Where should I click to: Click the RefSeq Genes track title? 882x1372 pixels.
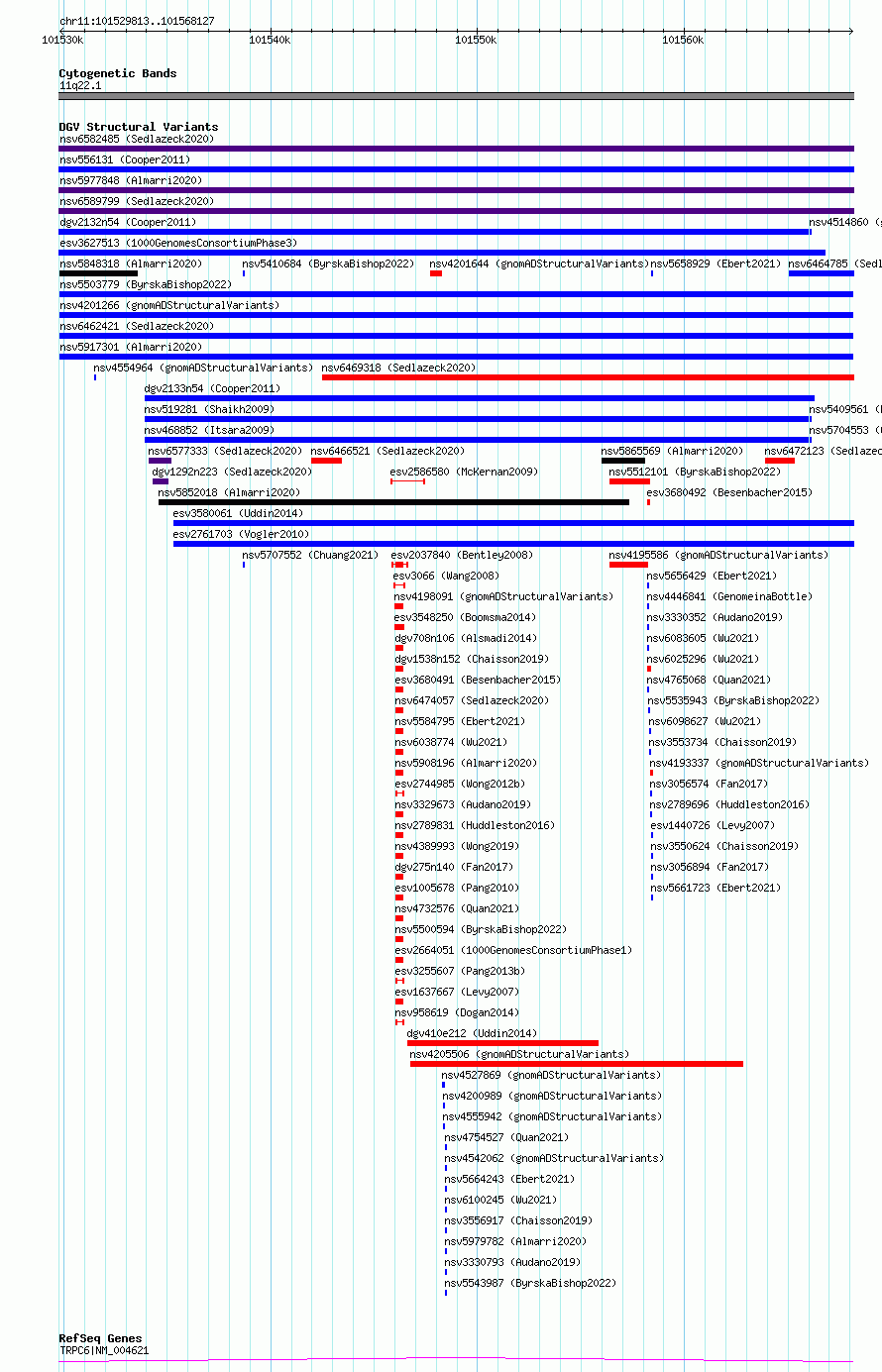point(100,1338)
